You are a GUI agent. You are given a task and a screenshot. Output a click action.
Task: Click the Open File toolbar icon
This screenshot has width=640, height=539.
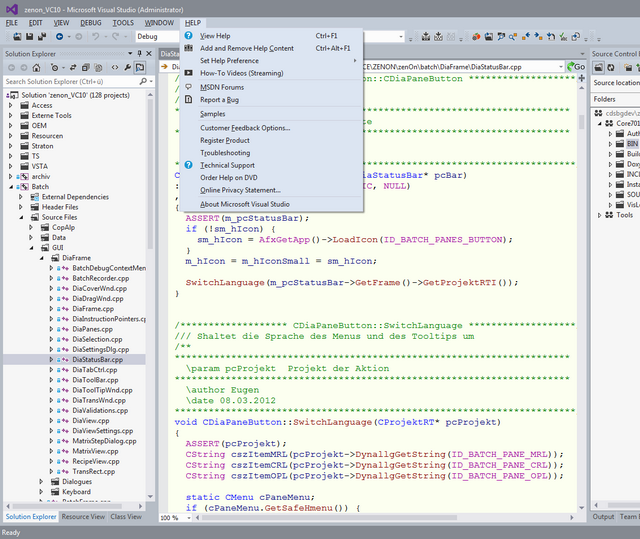coord(17,37)
